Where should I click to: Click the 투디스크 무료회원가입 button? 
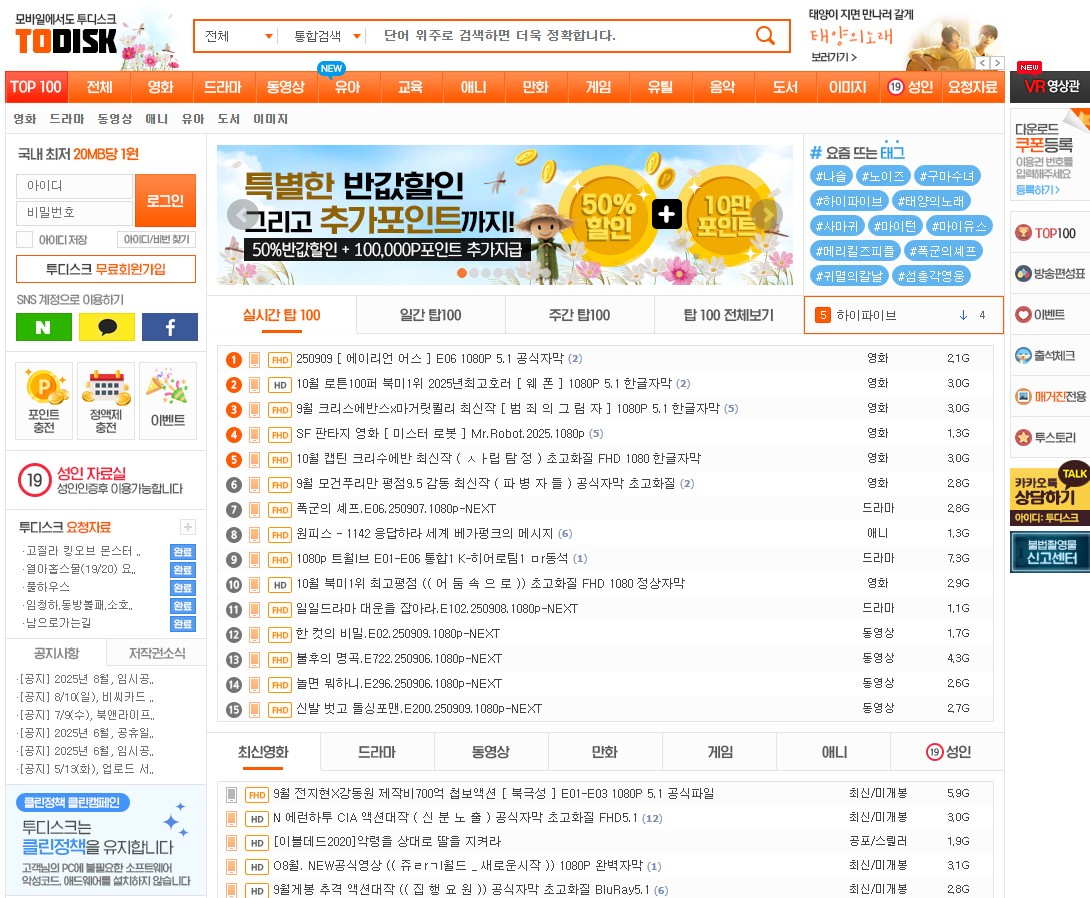tap(106, 269)
